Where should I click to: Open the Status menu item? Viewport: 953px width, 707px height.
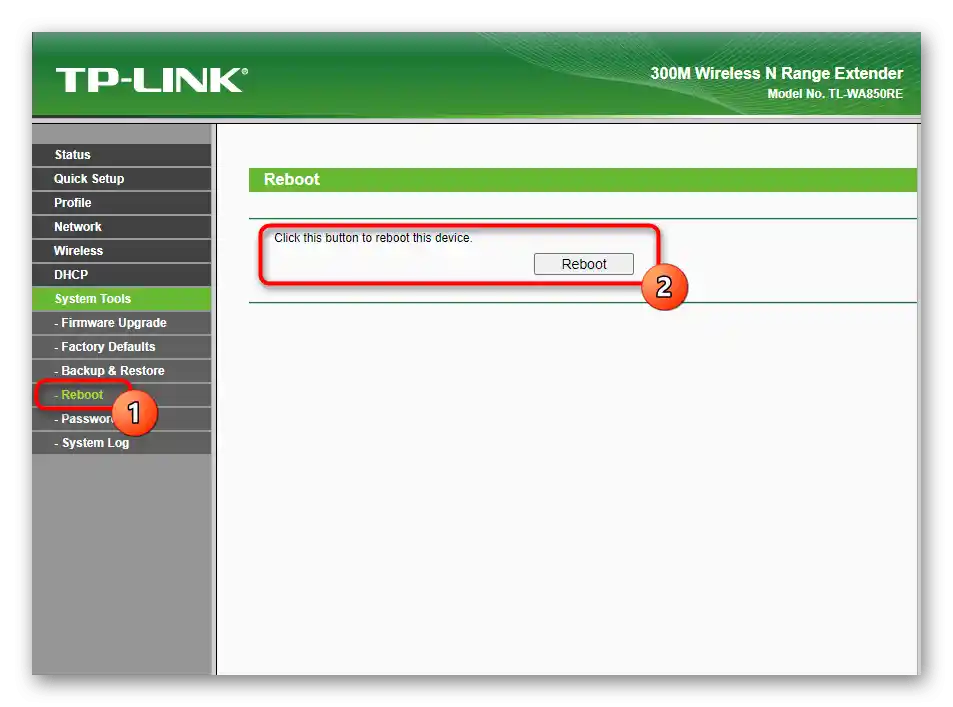122,155
